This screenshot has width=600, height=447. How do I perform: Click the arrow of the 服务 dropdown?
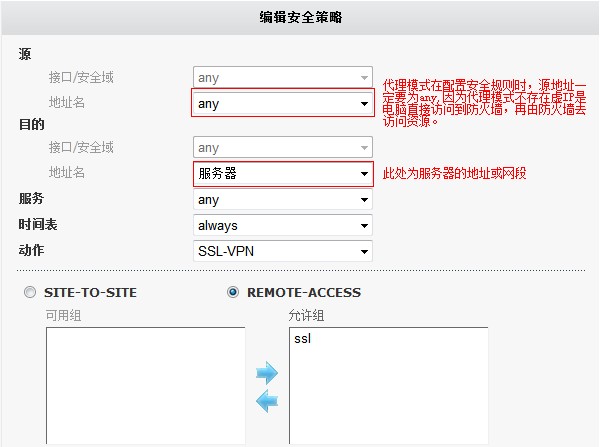pyautogui.click(x=364, y=200)
